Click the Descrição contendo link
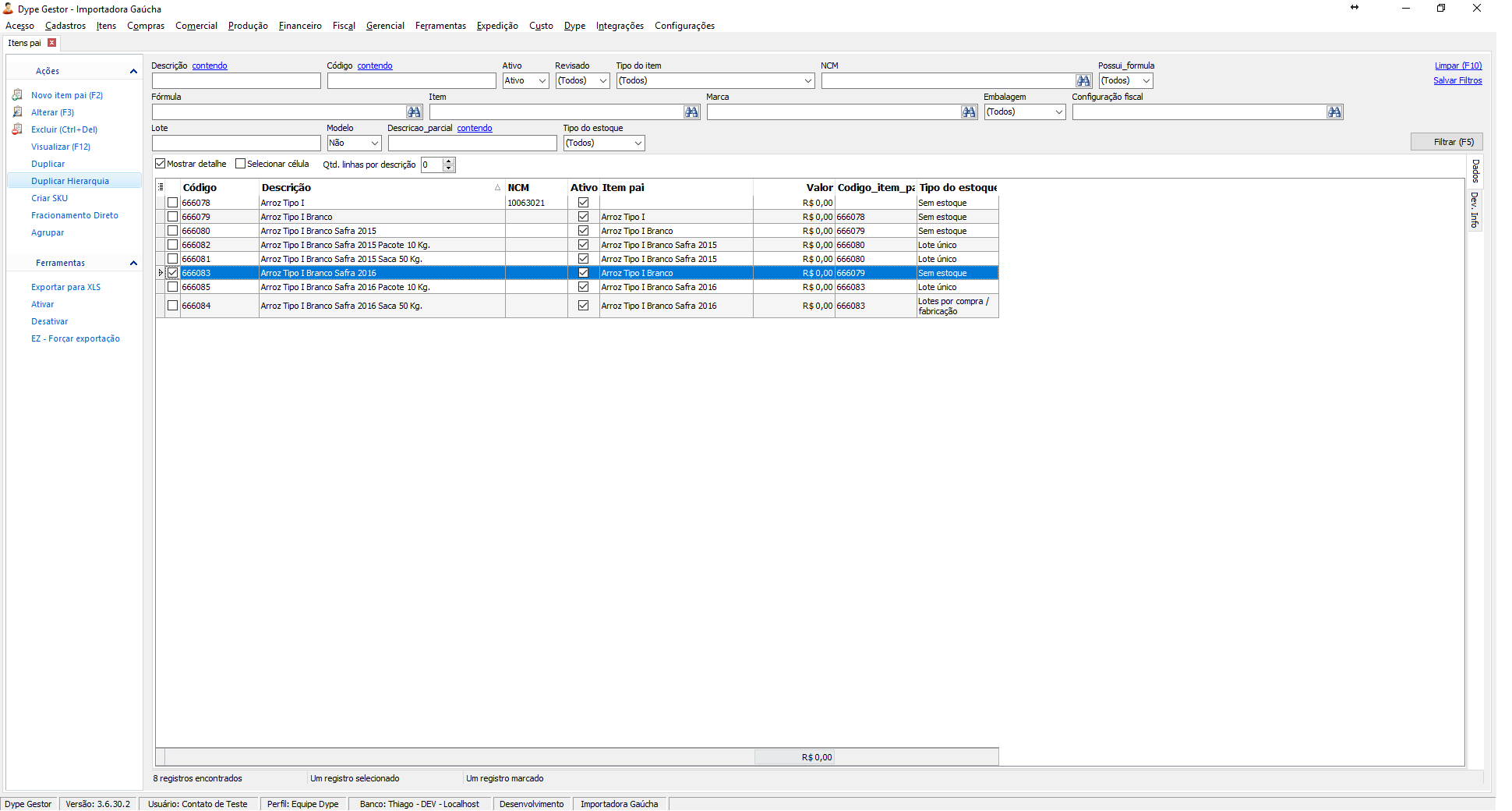 [x=210, y=66]
